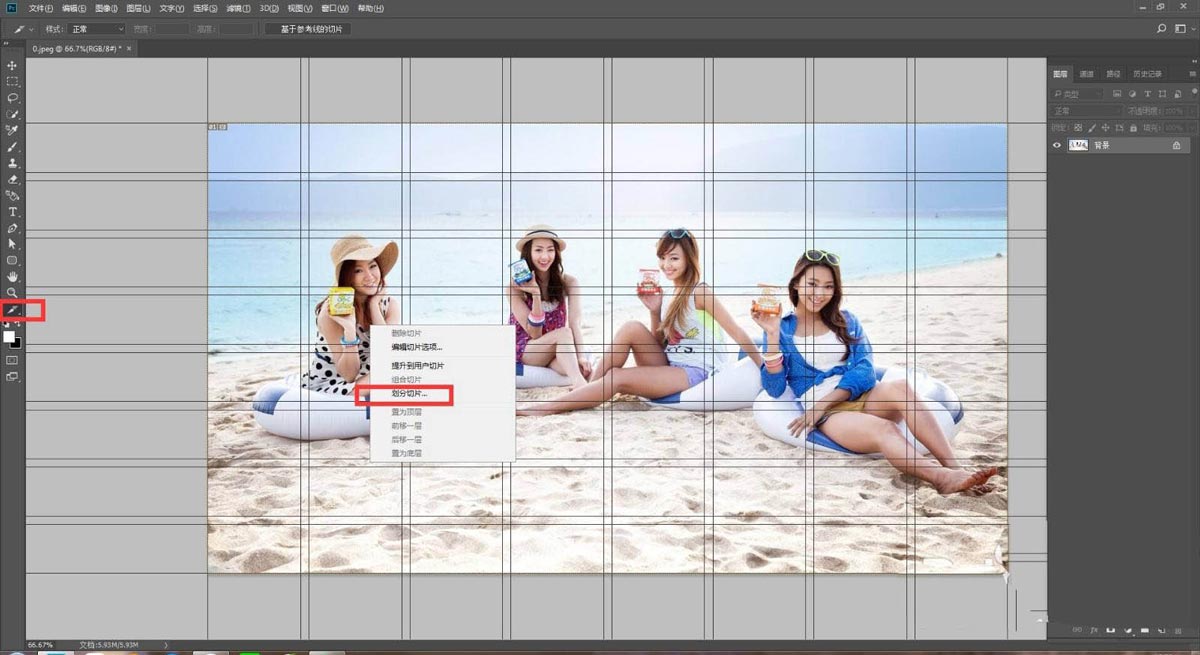Click the create new layer icon
1200x655 pixels.
[1161, 630]
